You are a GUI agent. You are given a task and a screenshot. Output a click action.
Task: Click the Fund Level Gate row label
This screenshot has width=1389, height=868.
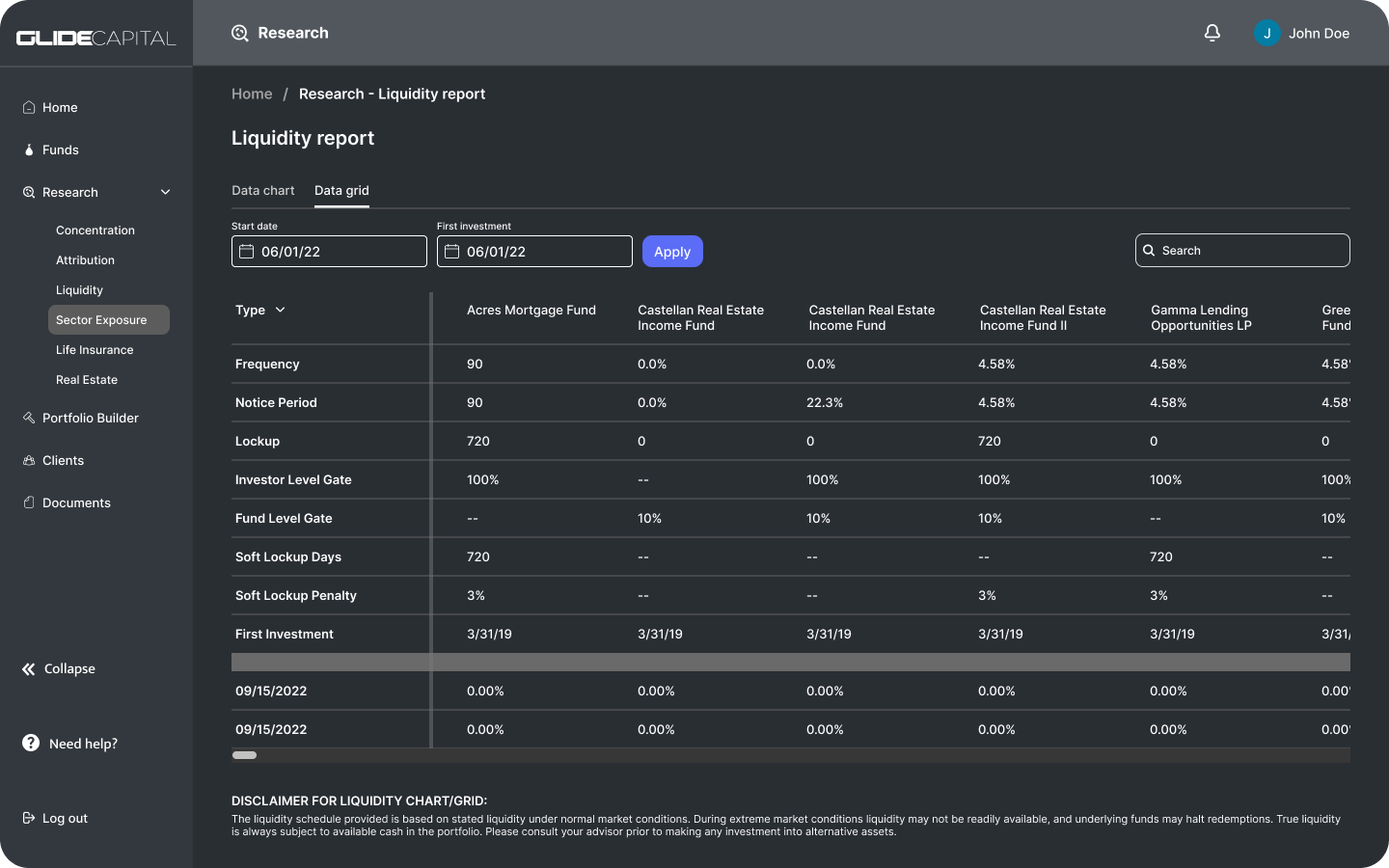[x=284, y=518]
